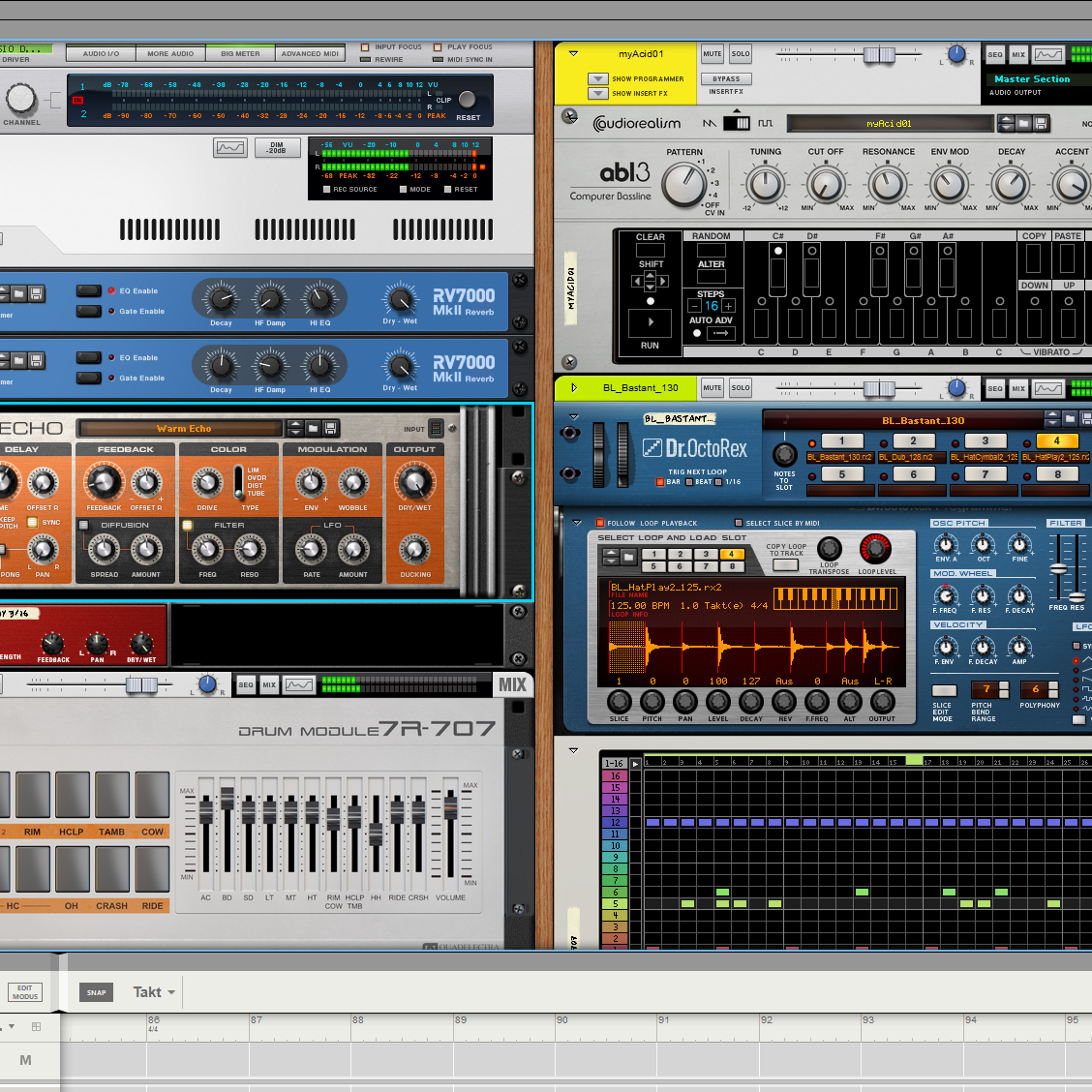Viewport: 1092px width, 1092px height.
Task: Toggle EQ Enable on upper RV7000
Action: tap(89, 290)
